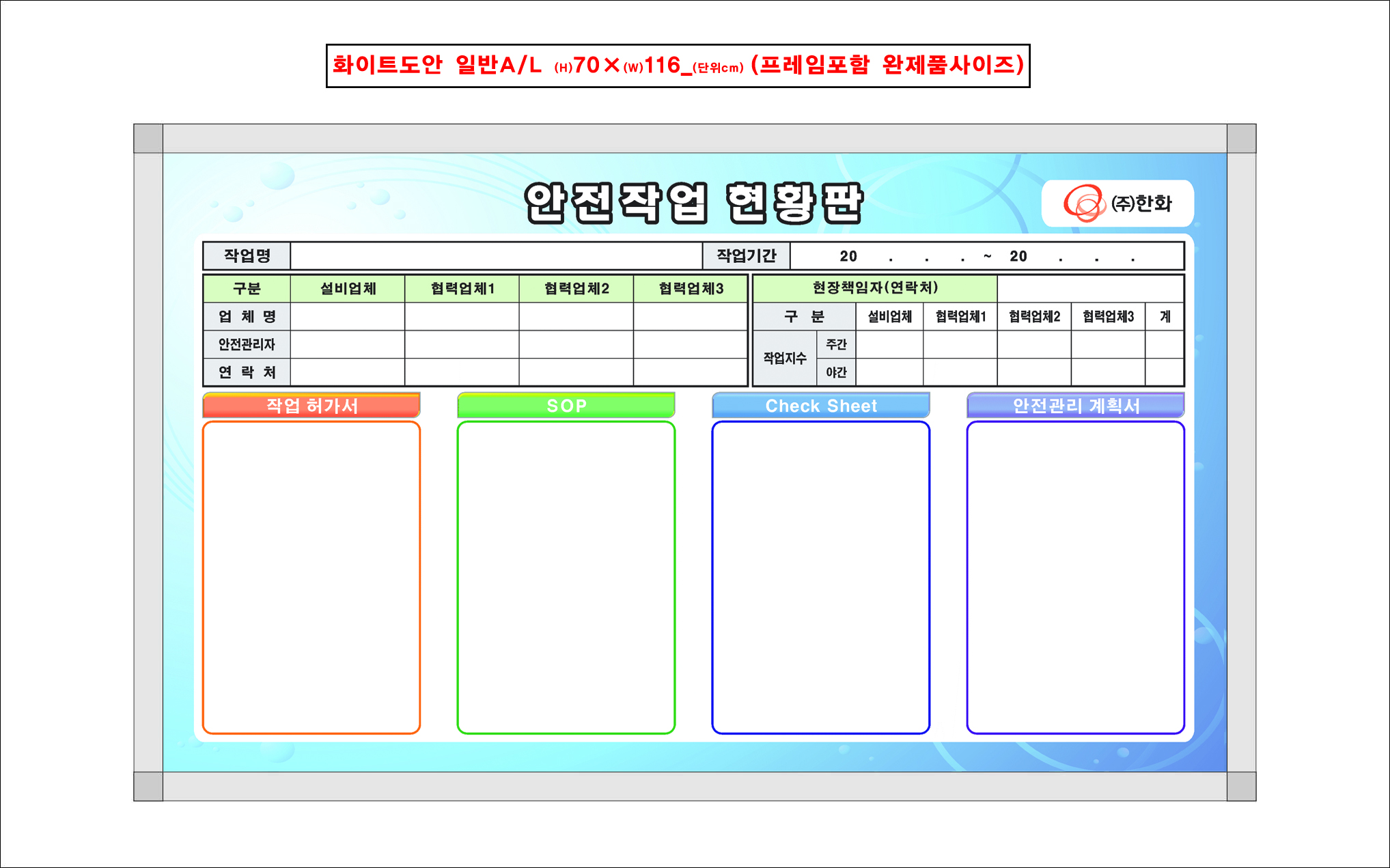Click the 협력업체1 안전관리자 cell

(x=462, y=345)
